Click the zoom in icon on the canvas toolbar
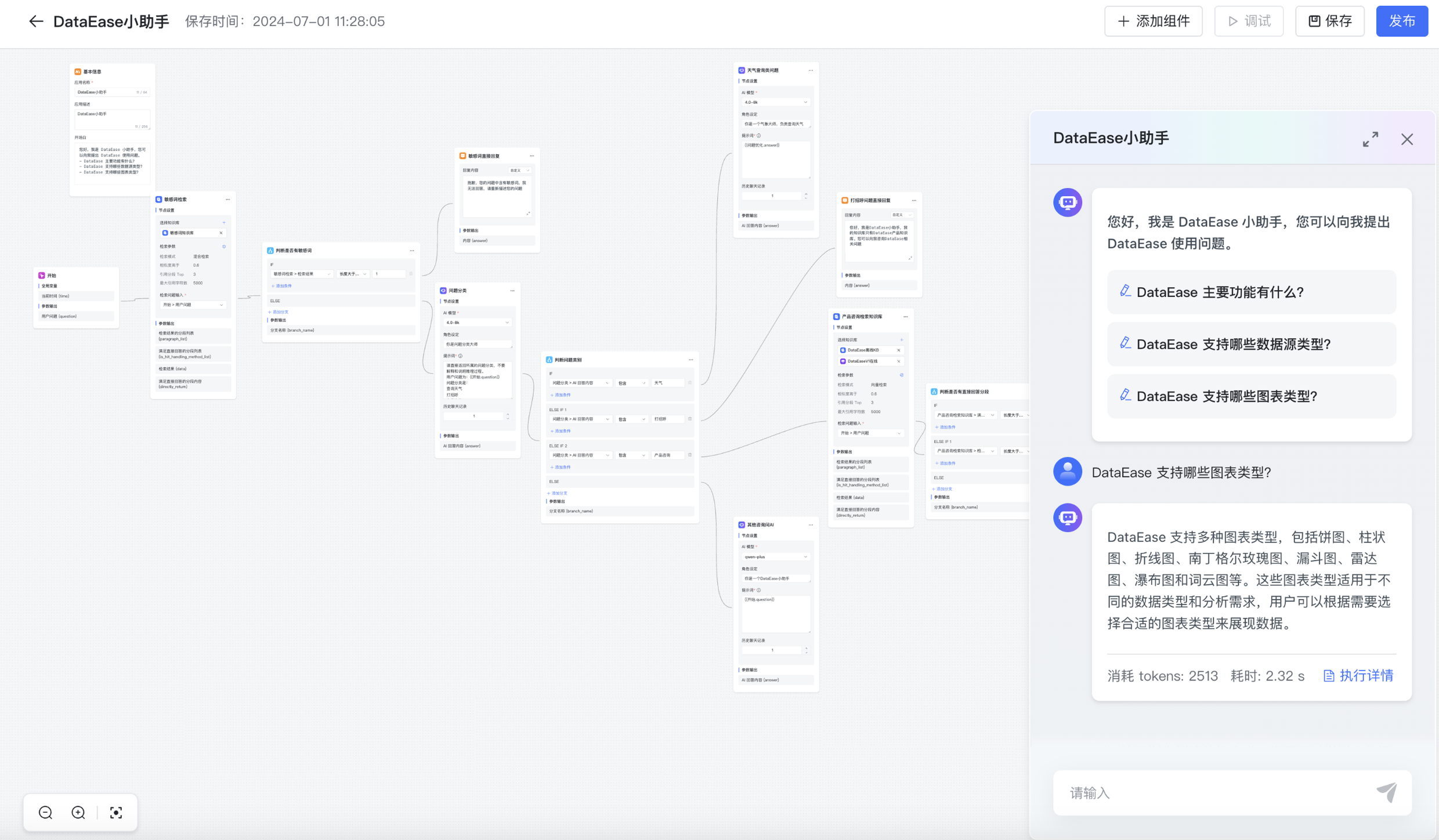 coord(77,812)
